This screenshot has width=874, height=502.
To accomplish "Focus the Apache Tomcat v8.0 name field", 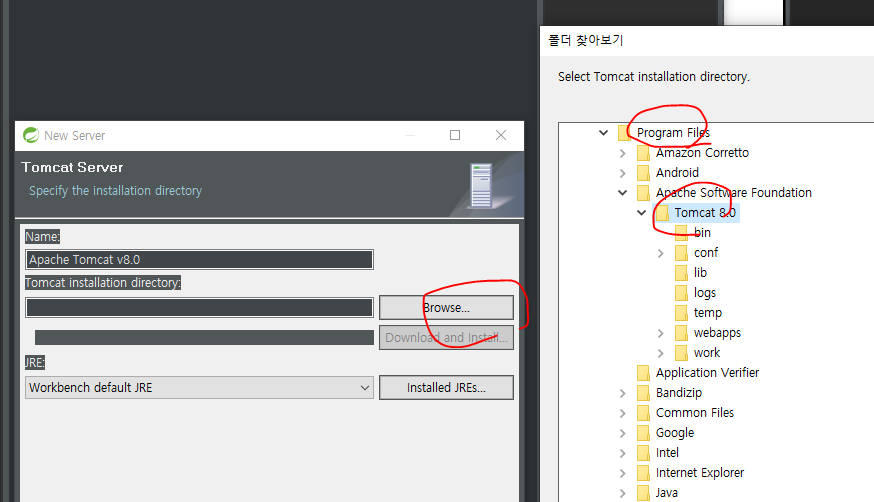I will pos(199,260).
